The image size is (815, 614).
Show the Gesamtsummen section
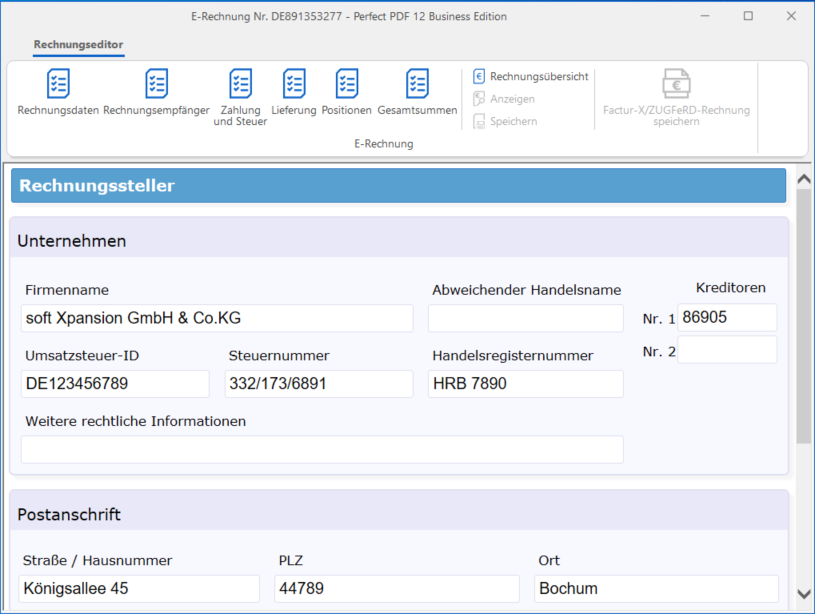(417, 92)
